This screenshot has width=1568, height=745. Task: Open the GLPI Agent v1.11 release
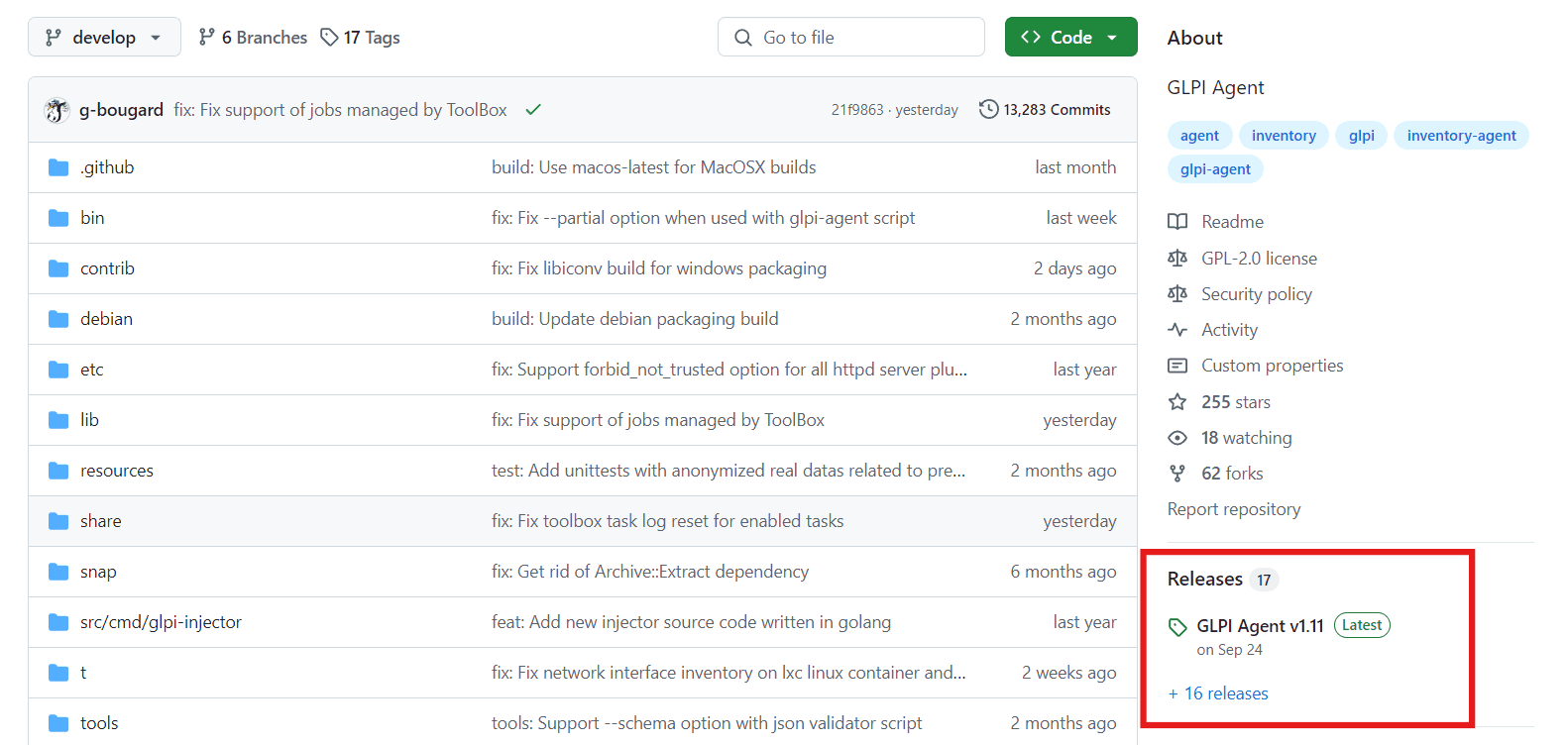(1260, 626)
